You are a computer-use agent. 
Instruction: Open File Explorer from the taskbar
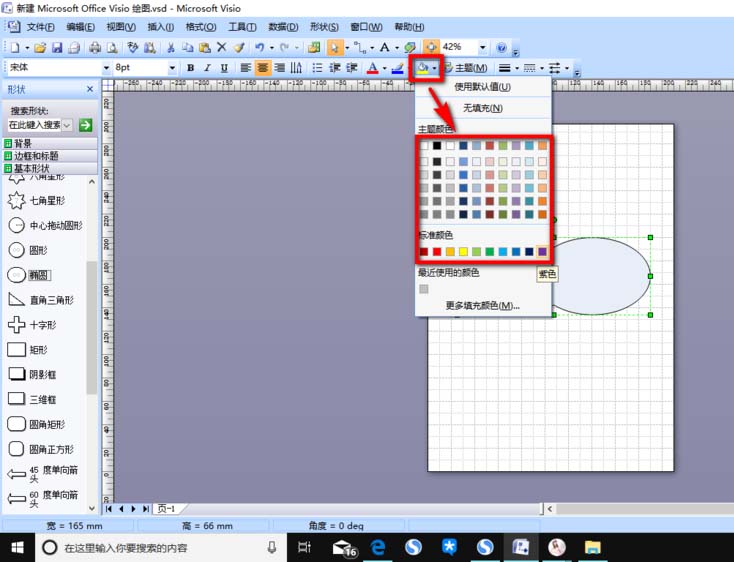tap(592, 547)
